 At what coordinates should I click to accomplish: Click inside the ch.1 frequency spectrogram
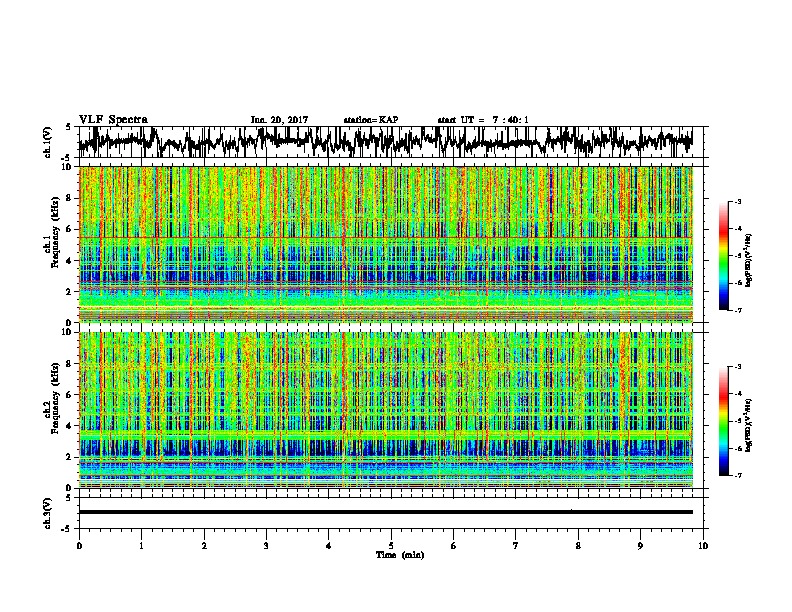(385, 244)
